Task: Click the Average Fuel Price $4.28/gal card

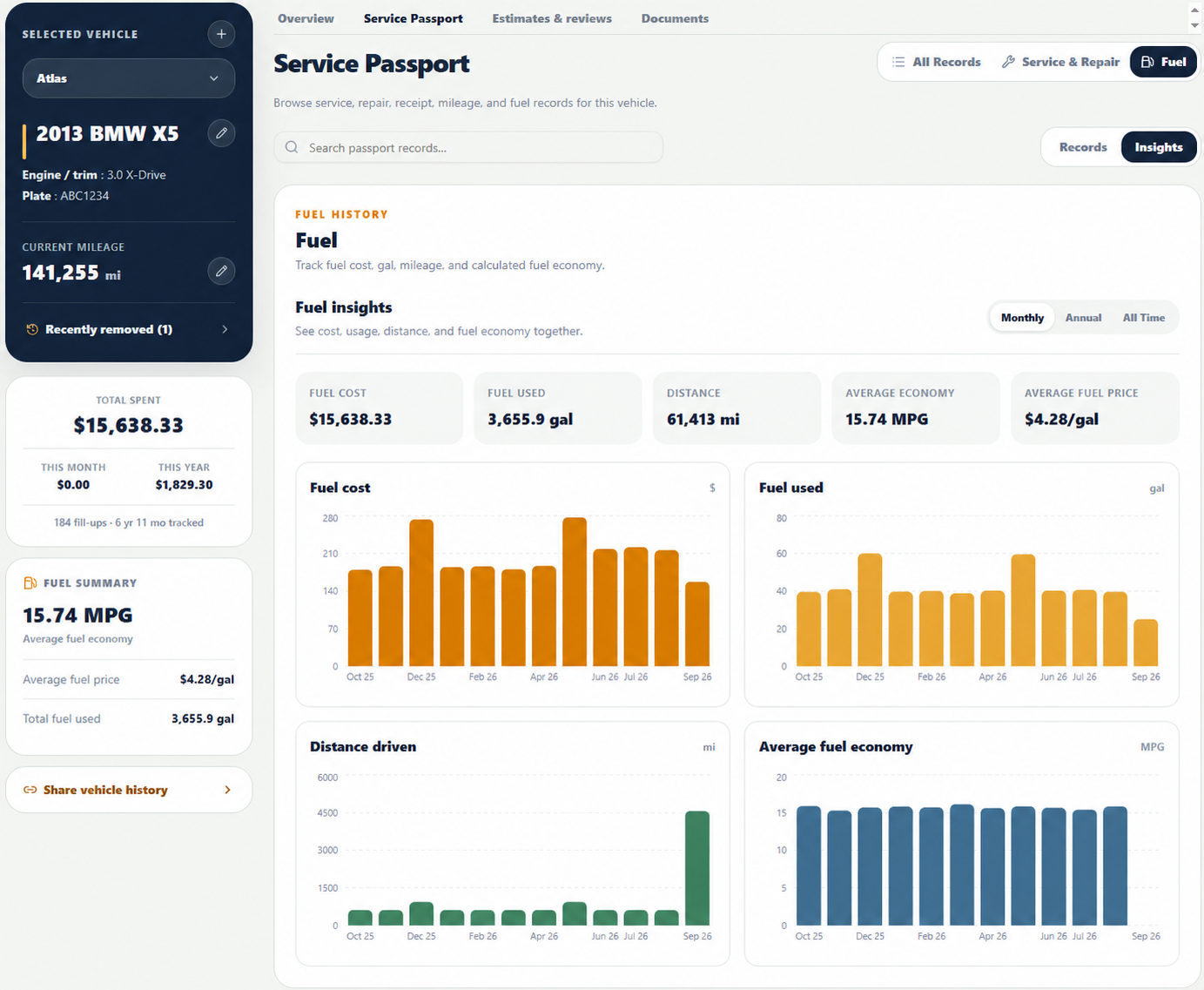Action: tap(1095, 407)
